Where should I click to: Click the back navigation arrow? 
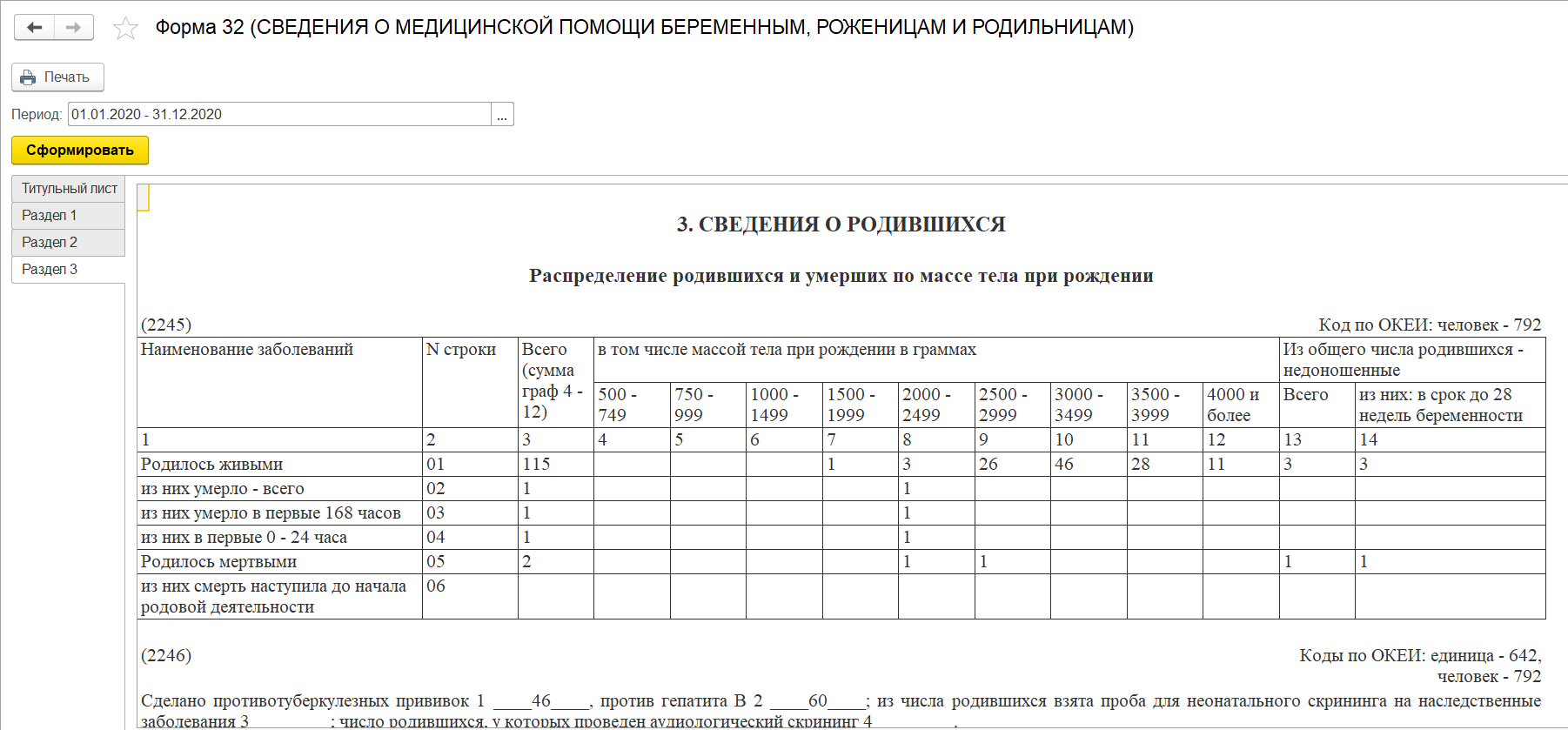34,28
